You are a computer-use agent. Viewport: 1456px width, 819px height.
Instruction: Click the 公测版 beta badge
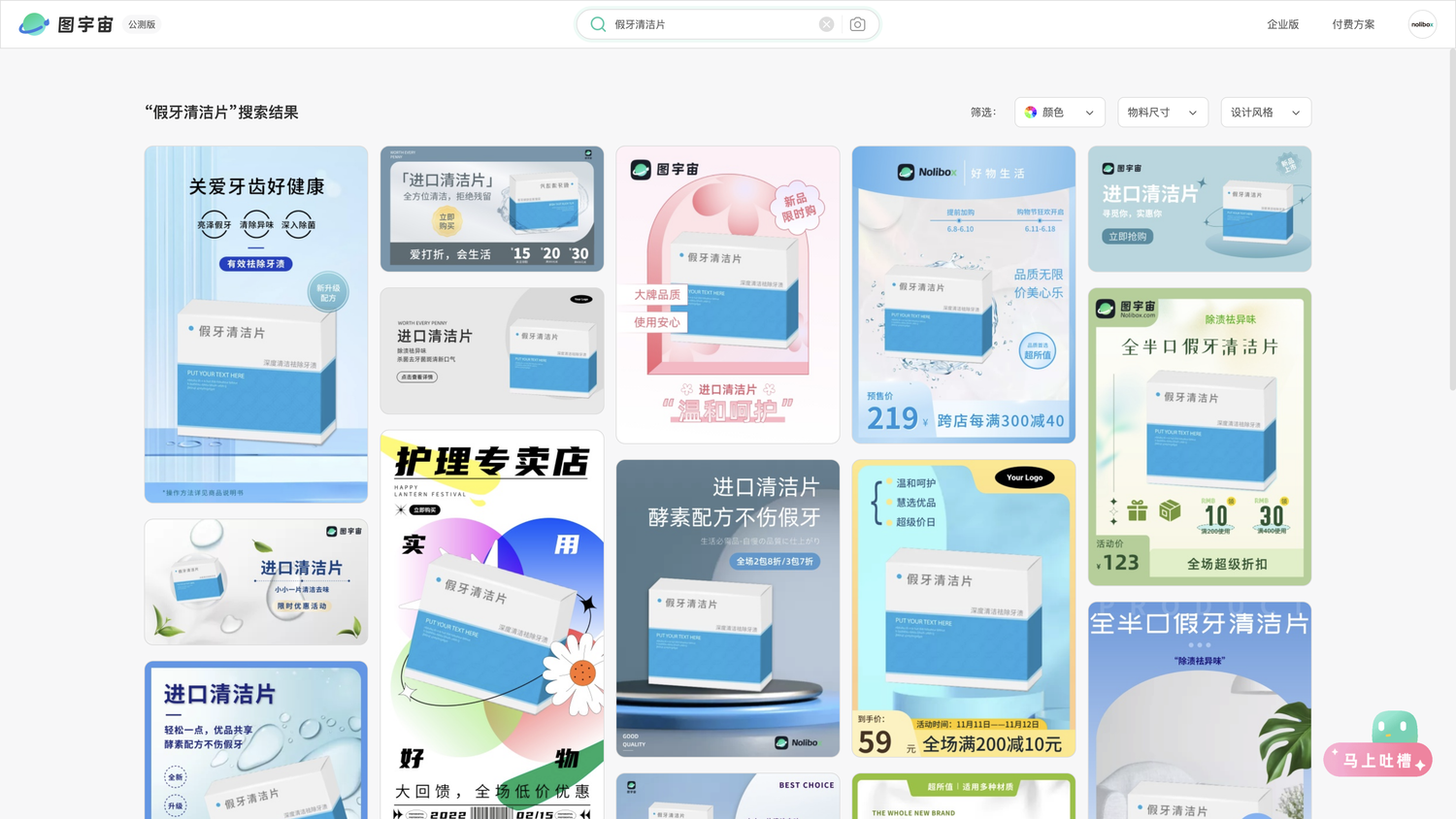pyautogui.click(x=142, y=24)
